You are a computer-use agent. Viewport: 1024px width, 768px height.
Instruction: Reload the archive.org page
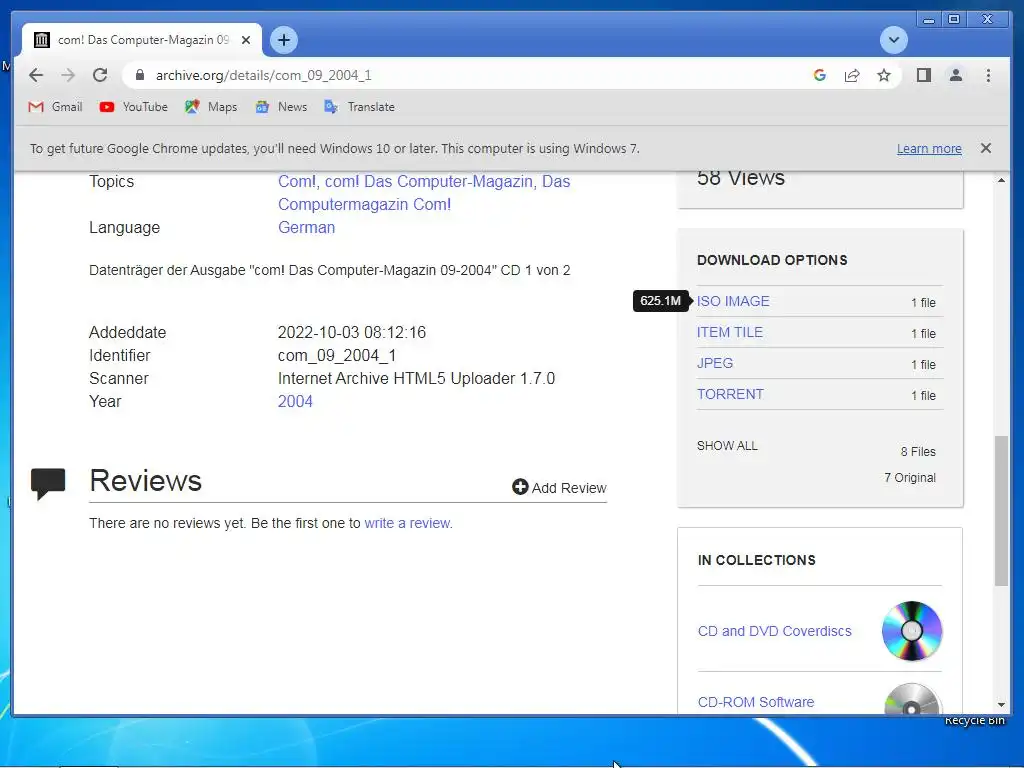pyautogui.click(x=100, y=75)
